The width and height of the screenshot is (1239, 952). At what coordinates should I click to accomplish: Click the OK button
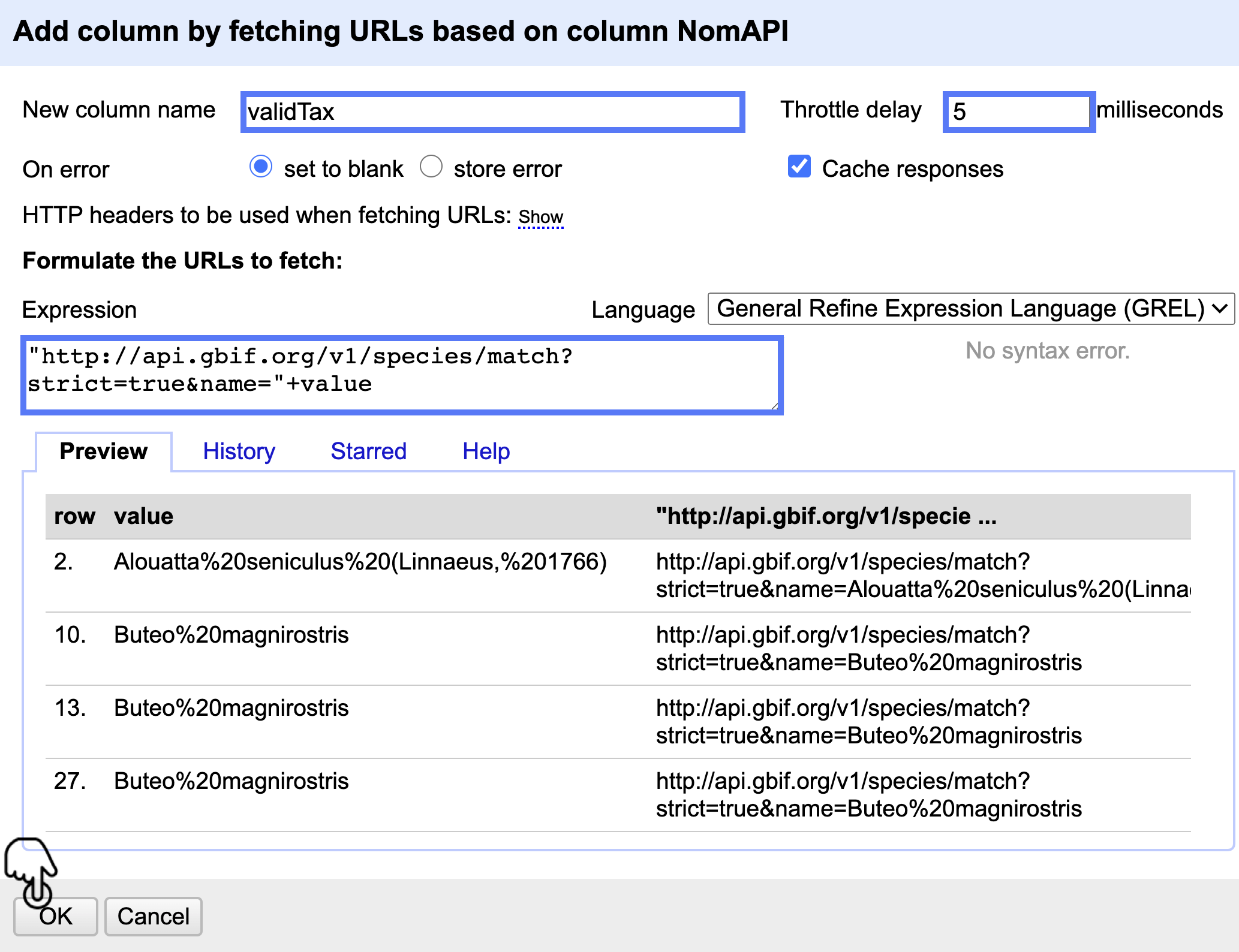click(55, 916)
